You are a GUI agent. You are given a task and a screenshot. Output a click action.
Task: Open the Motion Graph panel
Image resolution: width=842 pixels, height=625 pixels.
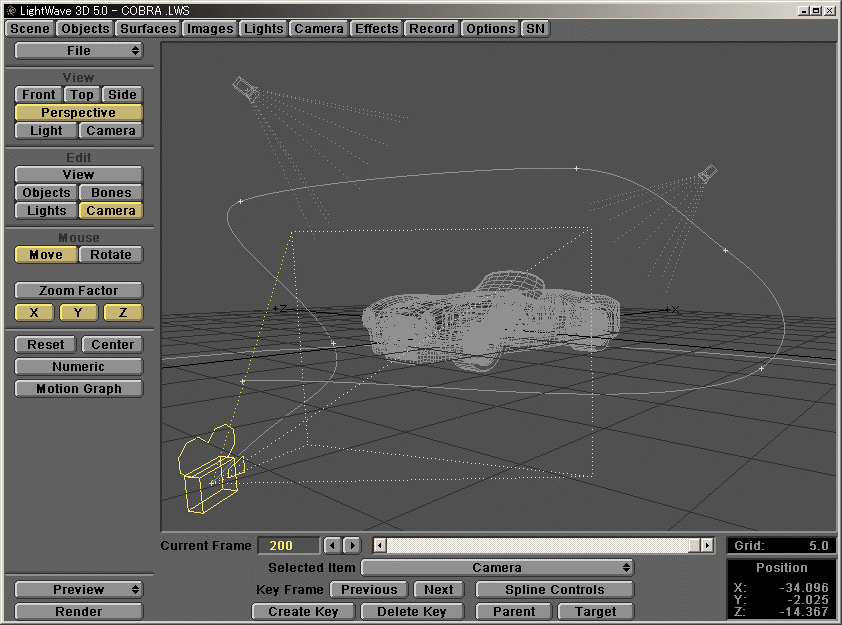pyautogui.click(x=78, y=388)
